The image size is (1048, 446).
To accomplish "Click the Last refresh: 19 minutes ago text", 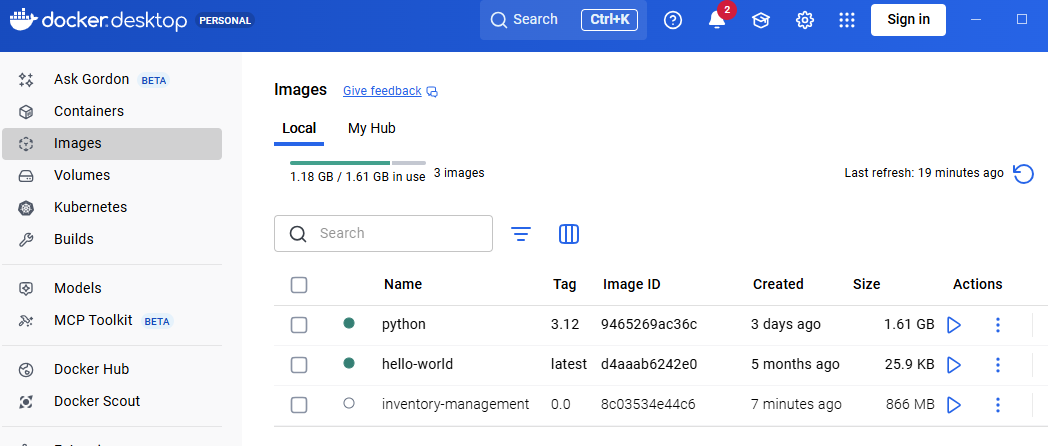I will (x=924, y=173).
